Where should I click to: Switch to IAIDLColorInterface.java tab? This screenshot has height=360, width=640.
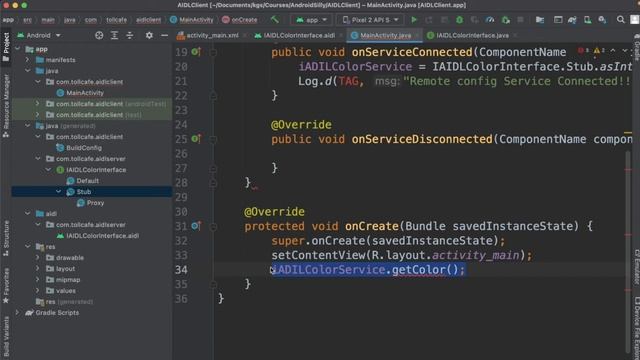(x=472, y=36)
